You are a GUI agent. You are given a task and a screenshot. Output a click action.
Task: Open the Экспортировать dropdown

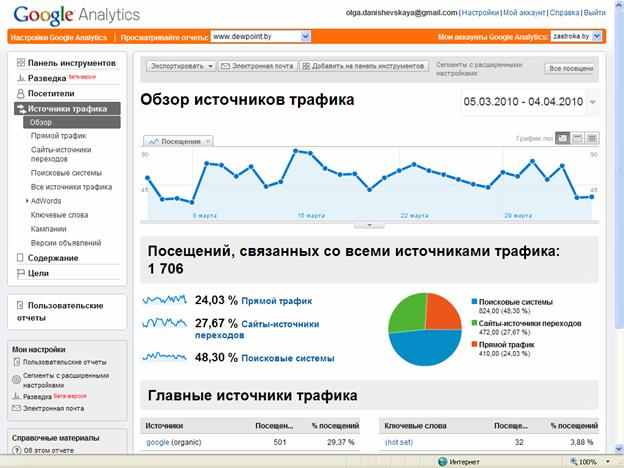coord(181,66)
